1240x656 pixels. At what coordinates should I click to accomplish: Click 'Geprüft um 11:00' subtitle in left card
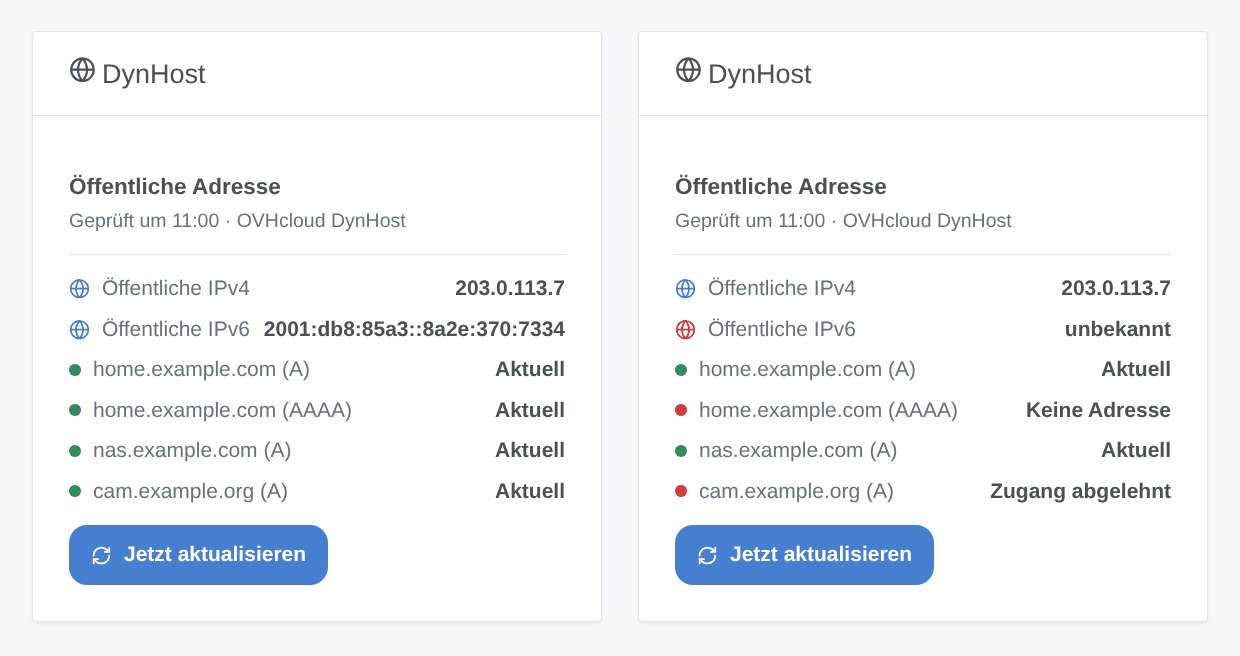tap(144, 221)
